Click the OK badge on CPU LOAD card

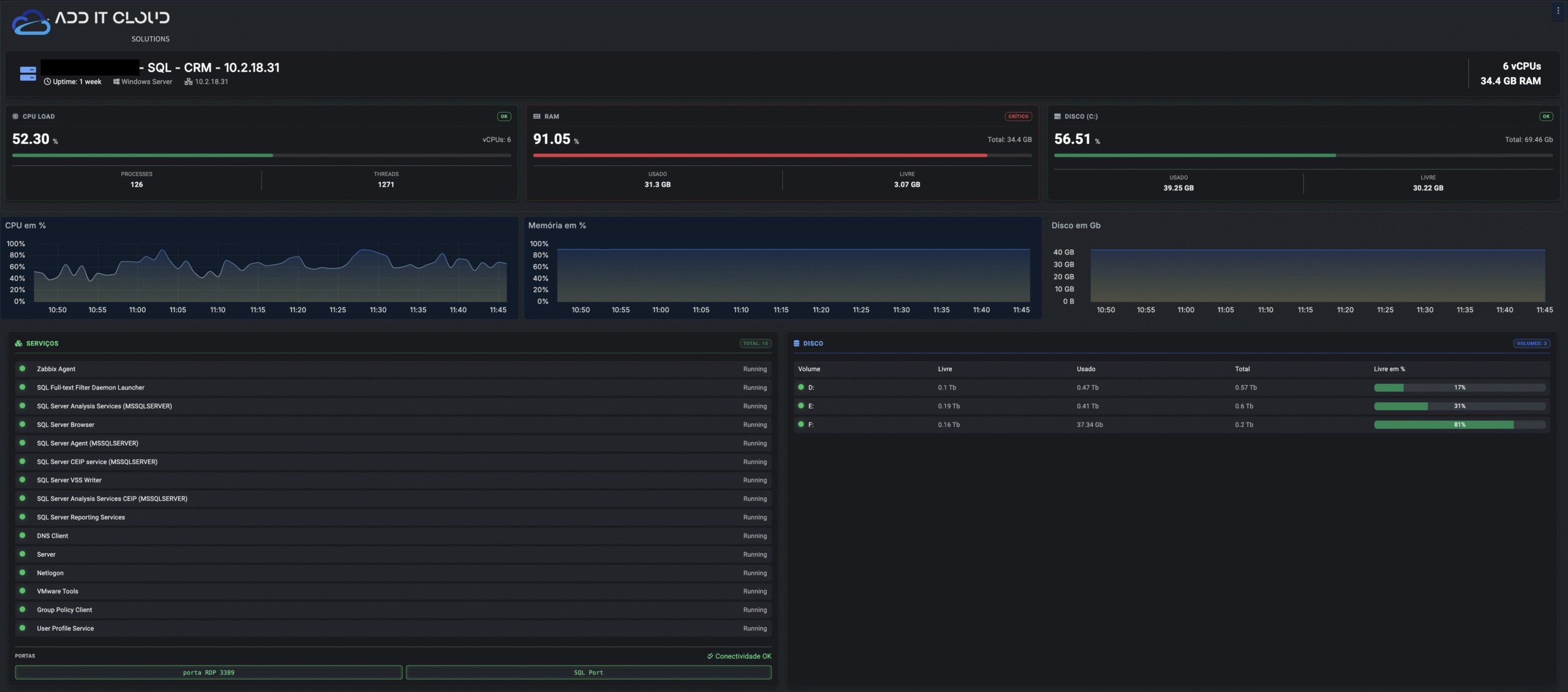503,116
